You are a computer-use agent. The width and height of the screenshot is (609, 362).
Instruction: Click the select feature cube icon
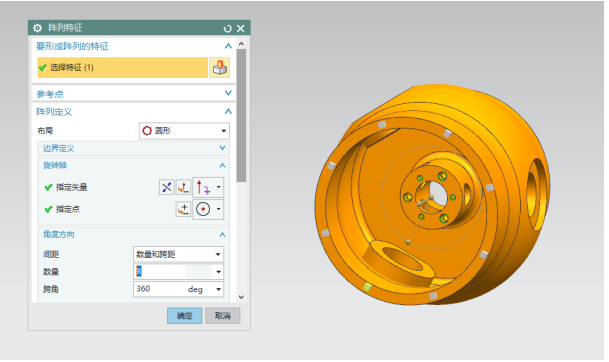(x=220, y=68)
